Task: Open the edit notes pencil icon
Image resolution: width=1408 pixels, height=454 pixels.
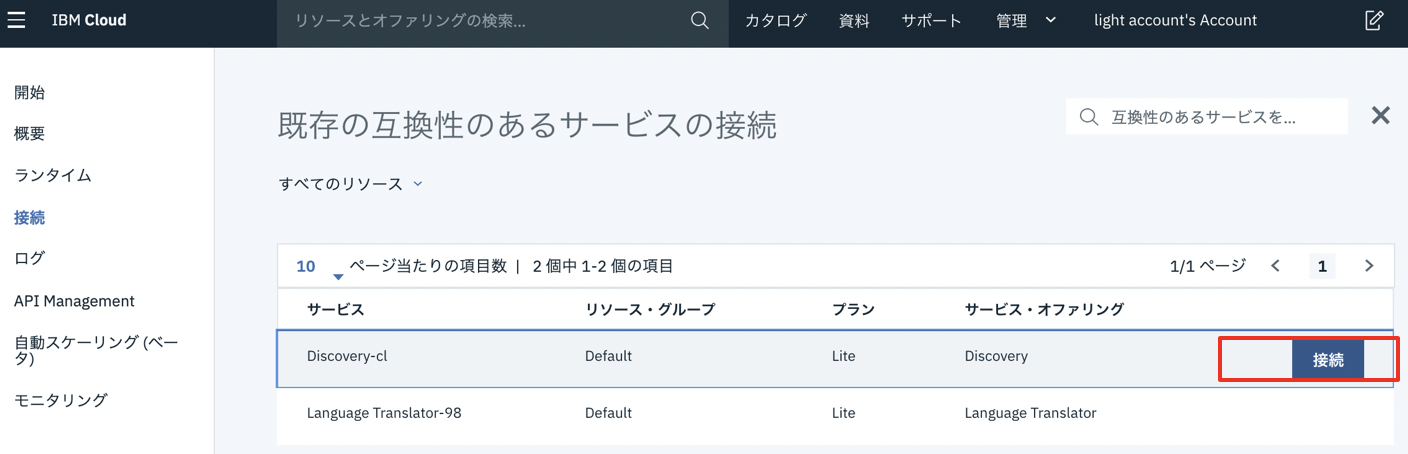Action: pyautogui.click(x=1374, y=20)
